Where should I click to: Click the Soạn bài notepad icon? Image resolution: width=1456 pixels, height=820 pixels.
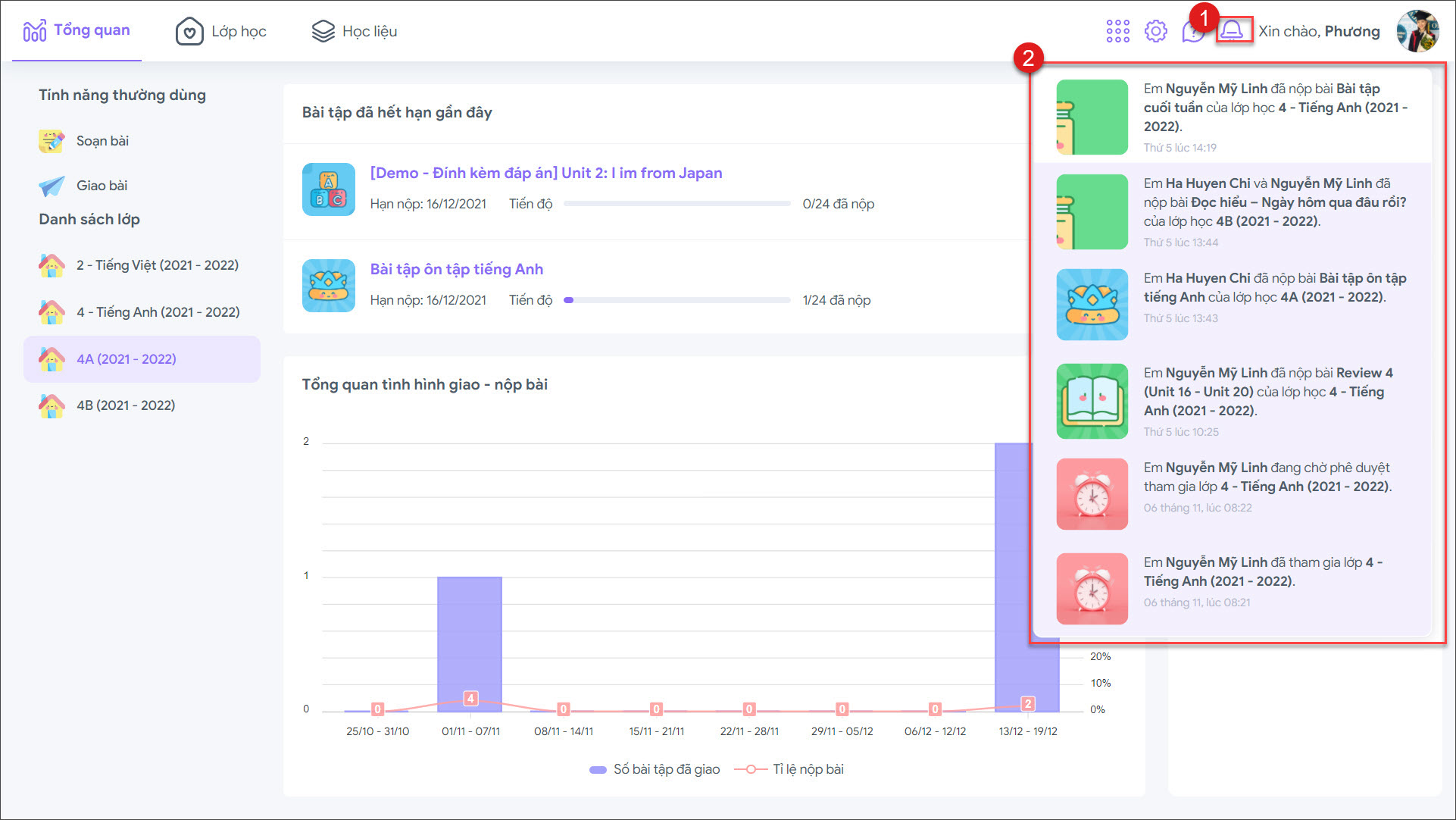52,141
